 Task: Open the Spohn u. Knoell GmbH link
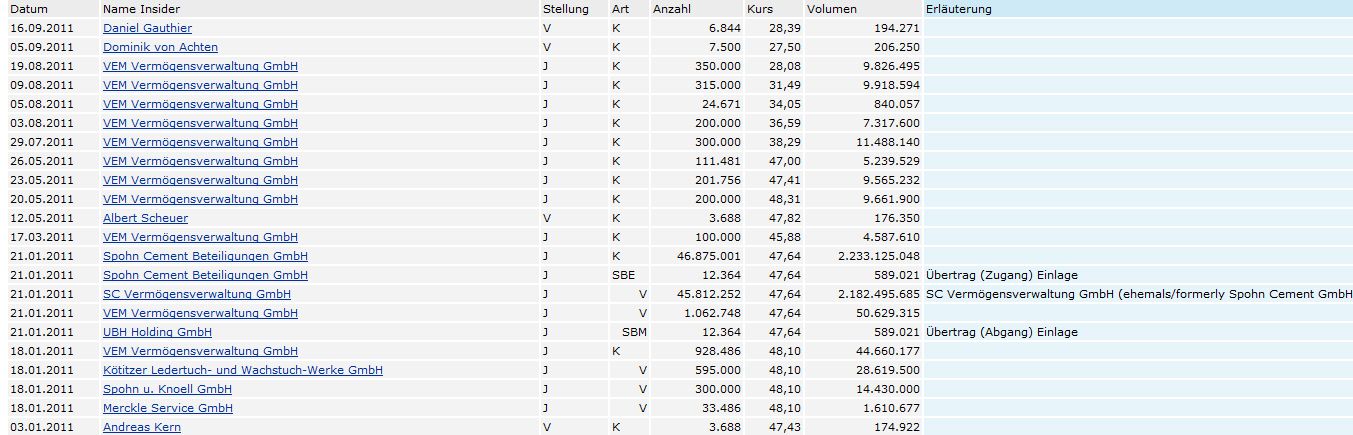167,389
